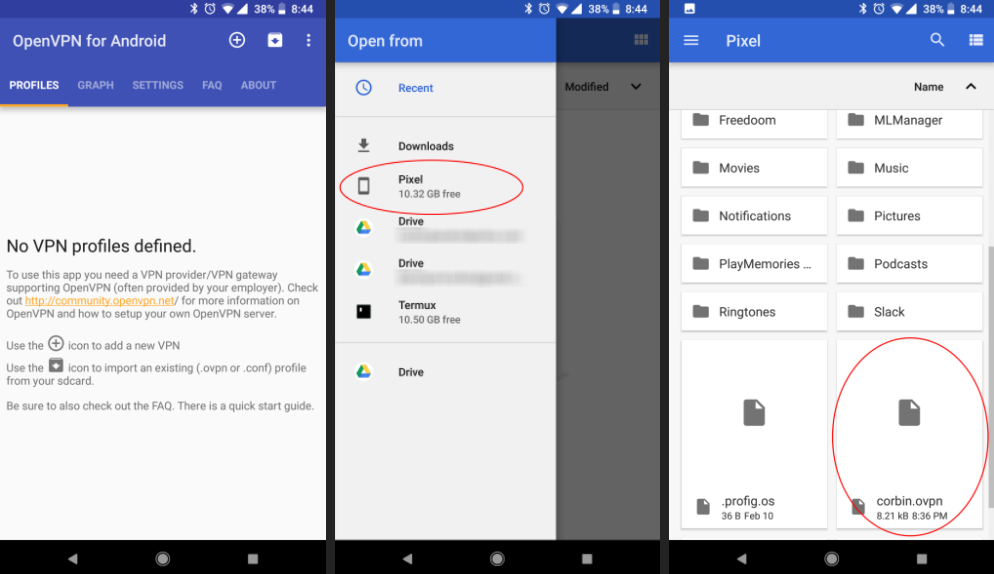Tap the Bluetooth icon in first phone status bar
Image resolution: width=994 pixels, height=574 pixels.
coord(194,9)
